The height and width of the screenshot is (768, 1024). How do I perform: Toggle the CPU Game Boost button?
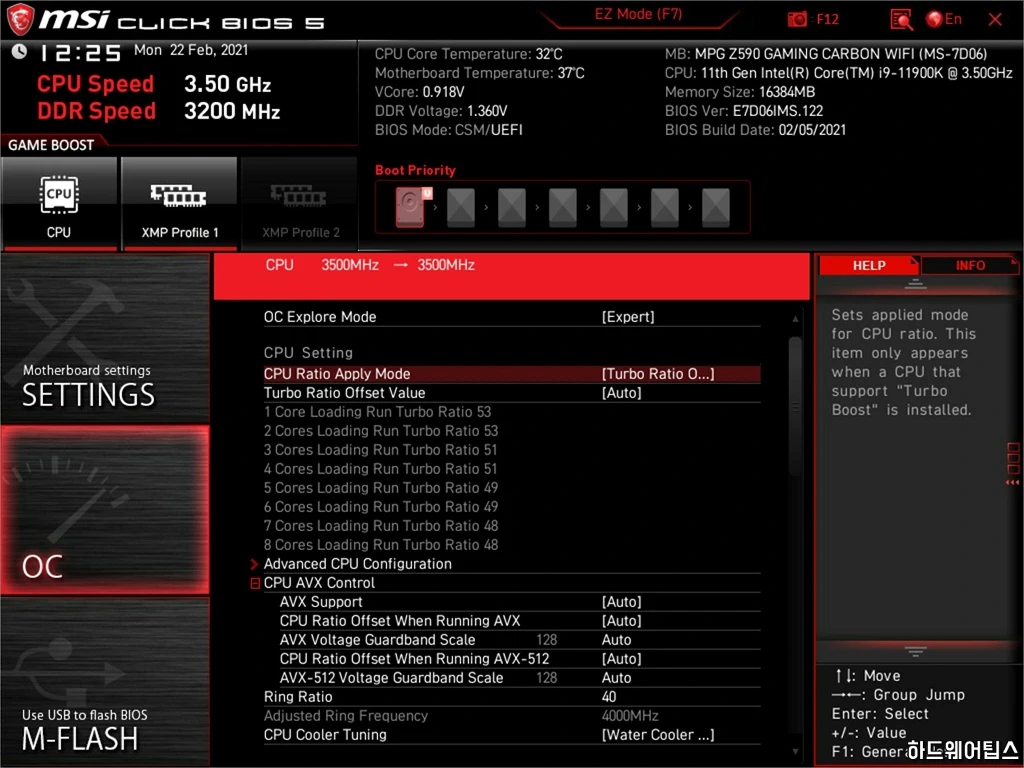(x=59, y=203)
